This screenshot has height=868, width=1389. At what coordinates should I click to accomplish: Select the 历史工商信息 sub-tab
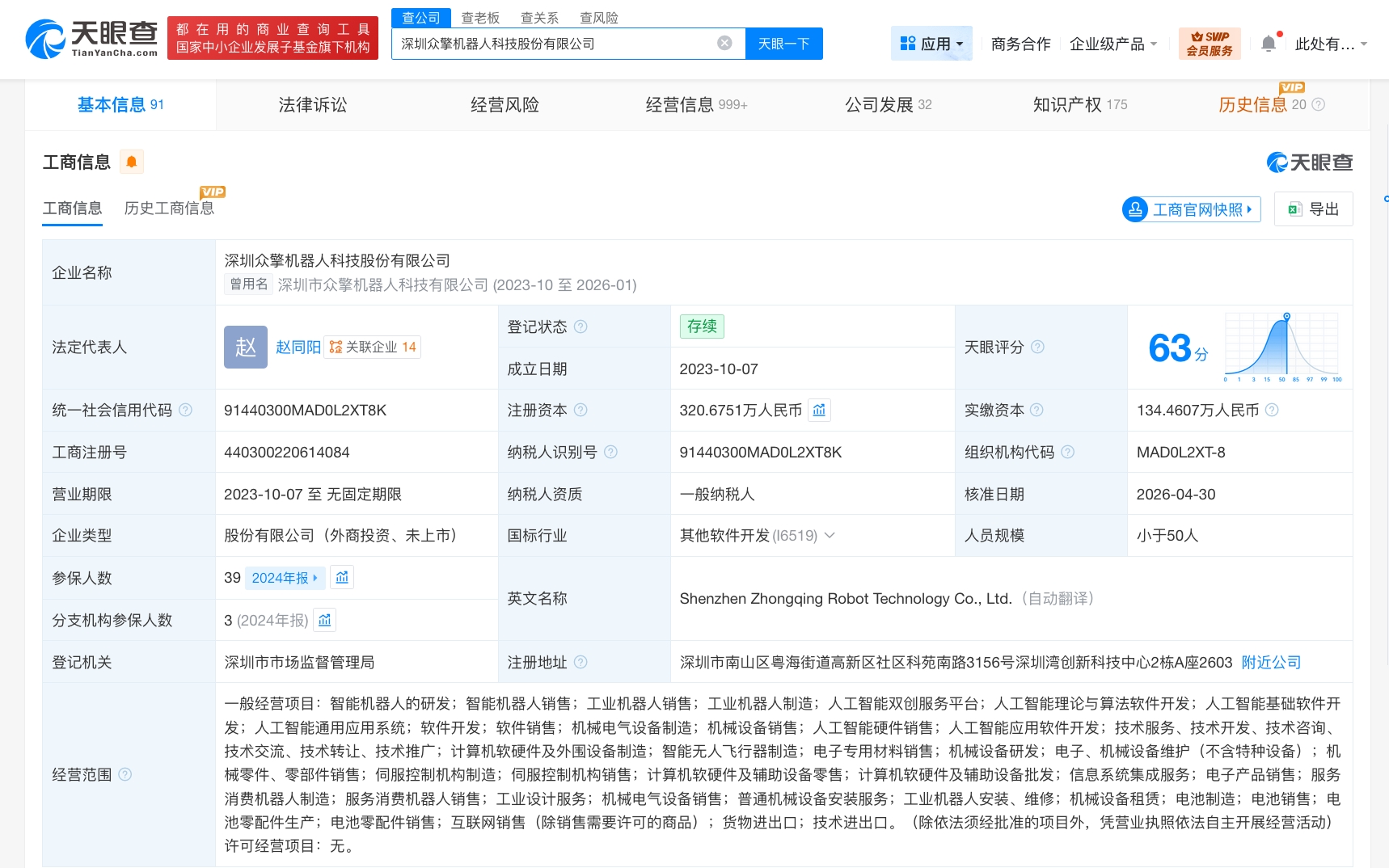point(169,209)
